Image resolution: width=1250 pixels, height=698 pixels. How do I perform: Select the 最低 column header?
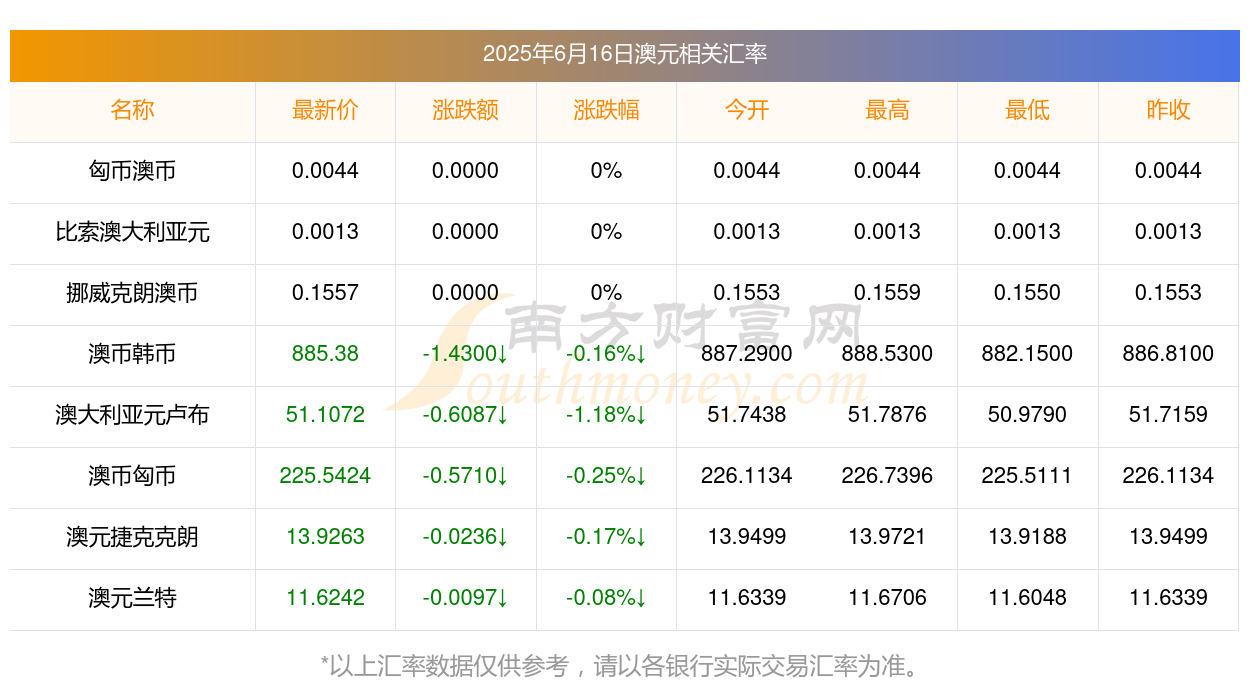(x=1027, y=110)
